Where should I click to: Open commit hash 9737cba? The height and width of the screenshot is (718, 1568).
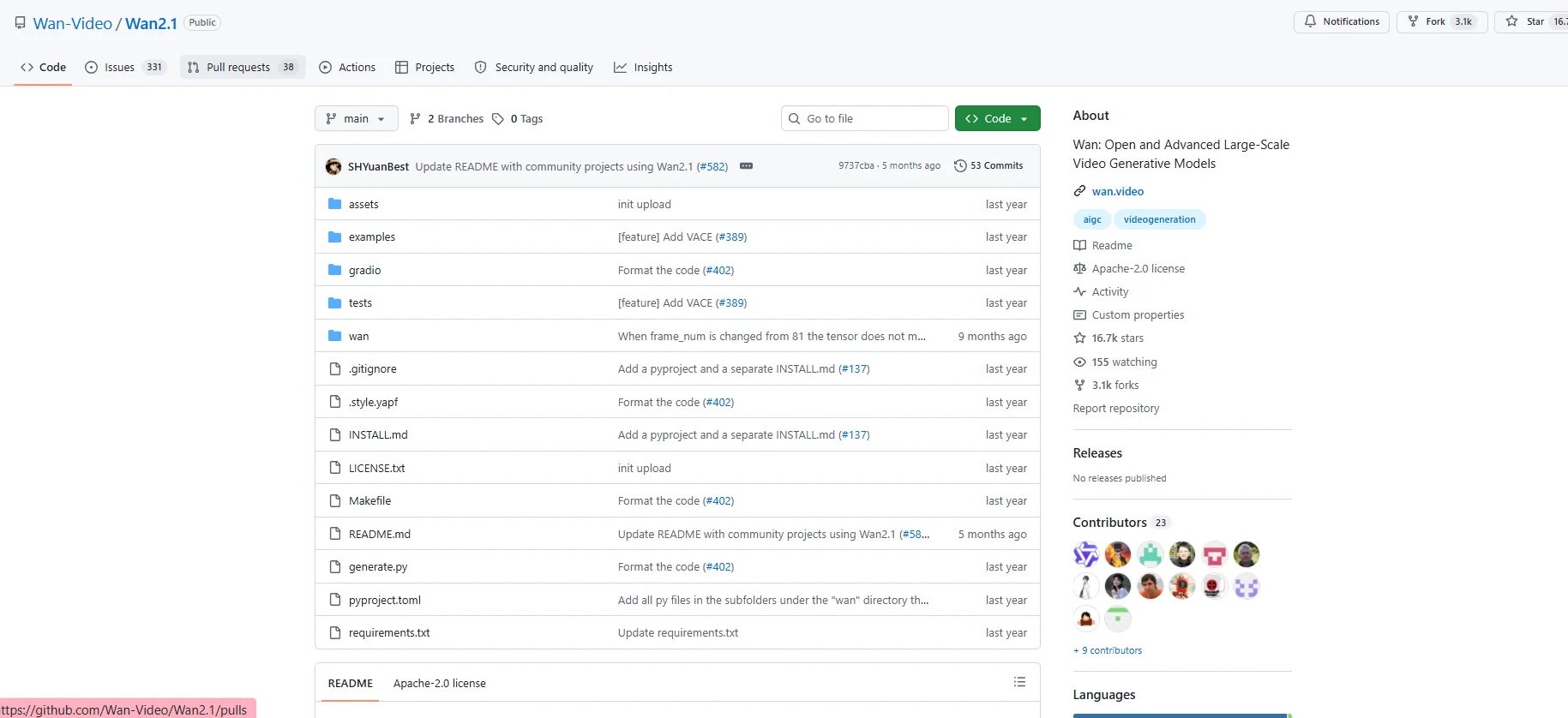tap(856, 166)
